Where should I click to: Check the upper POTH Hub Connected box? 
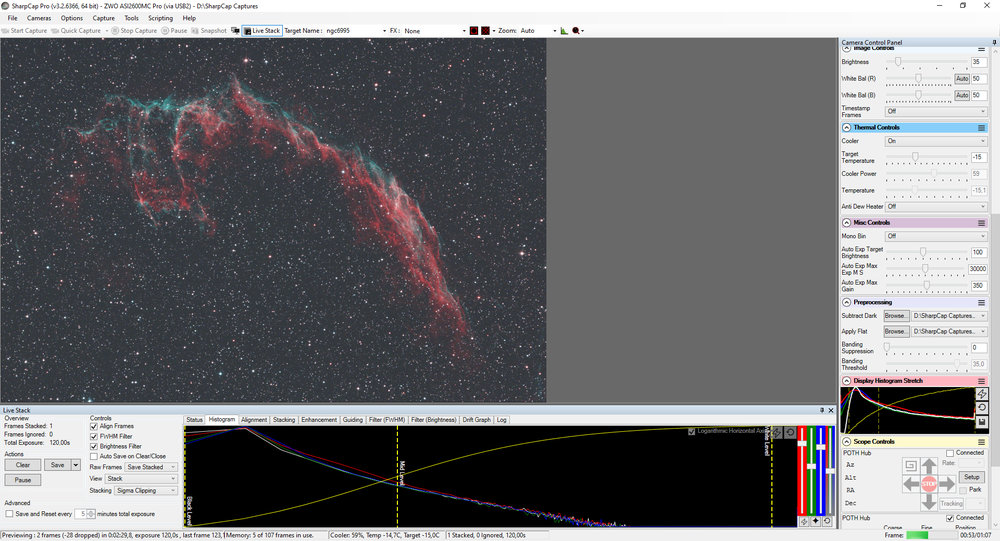point(950,453)
